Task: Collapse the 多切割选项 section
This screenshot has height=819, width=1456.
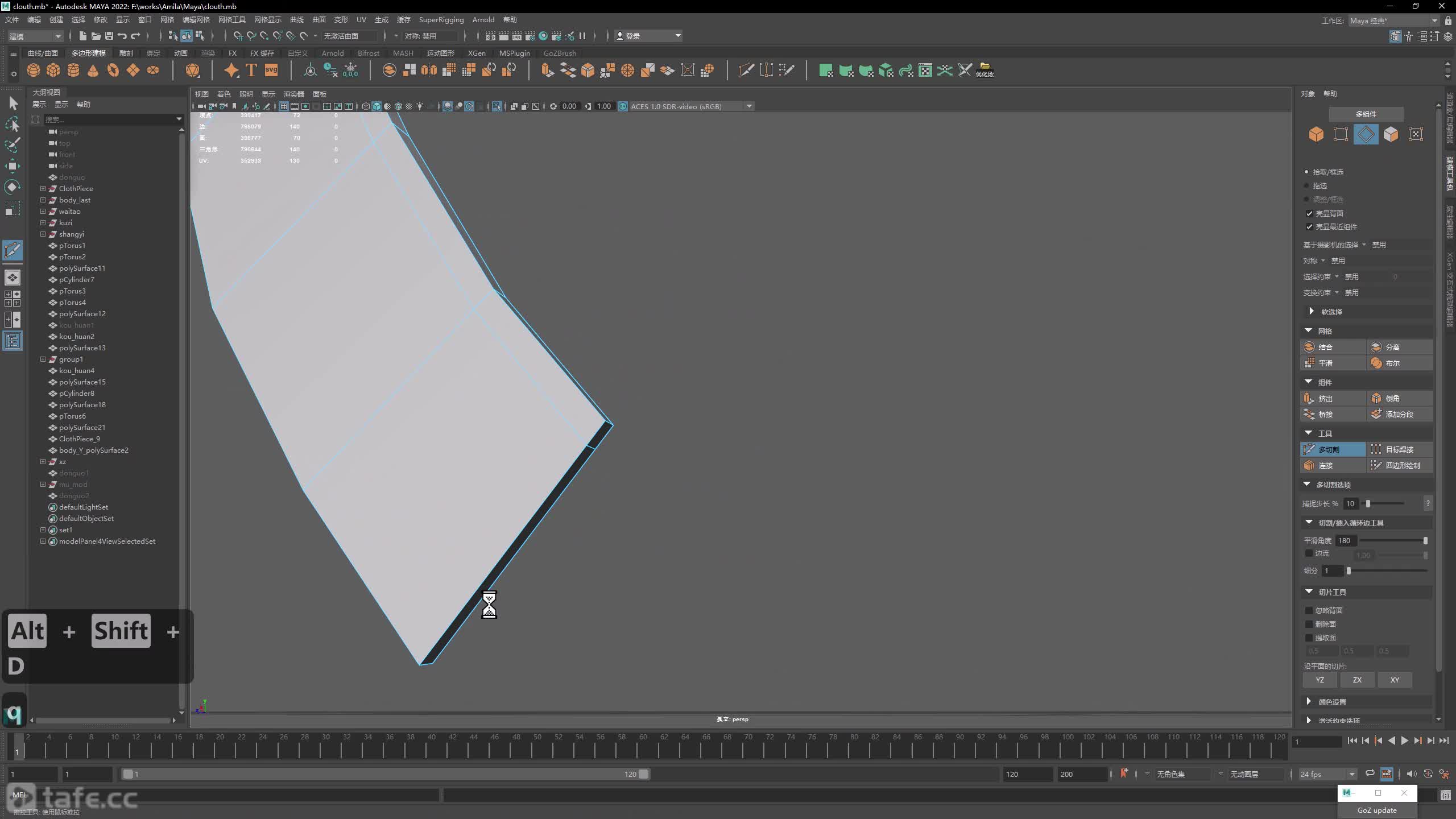Action: click(x=1306, y=484)
